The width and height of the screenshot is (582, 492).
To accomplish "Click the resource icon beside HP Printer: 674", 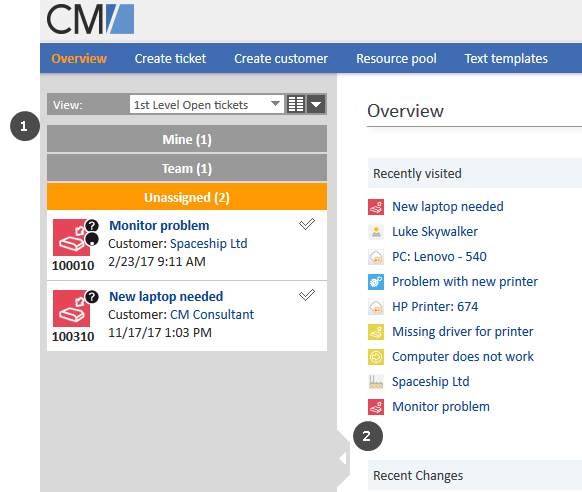I will [376, 307].
